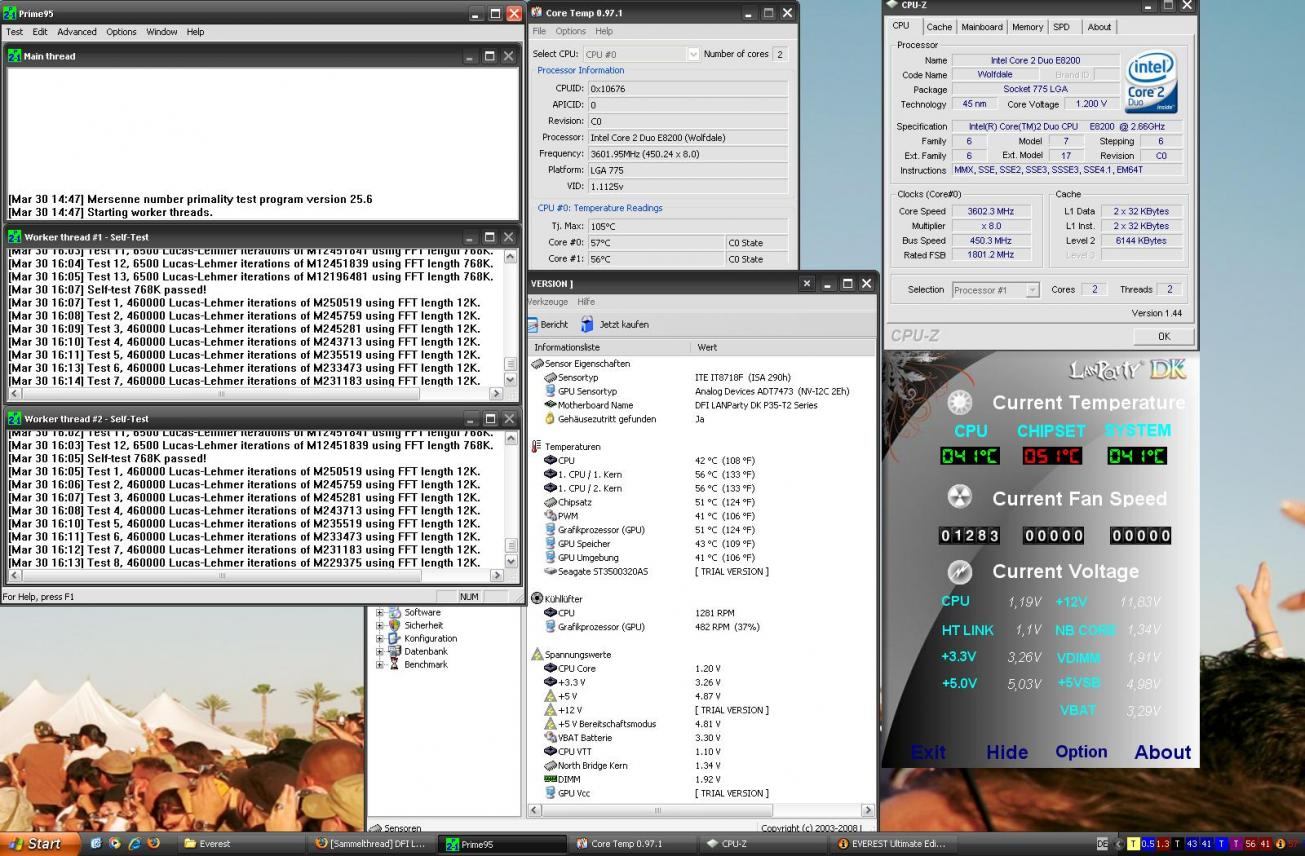The width and height of the screenshot is (1305, 856).
Task: Switch to the Mainboard tab in CPU-Z
Action: 982,27
